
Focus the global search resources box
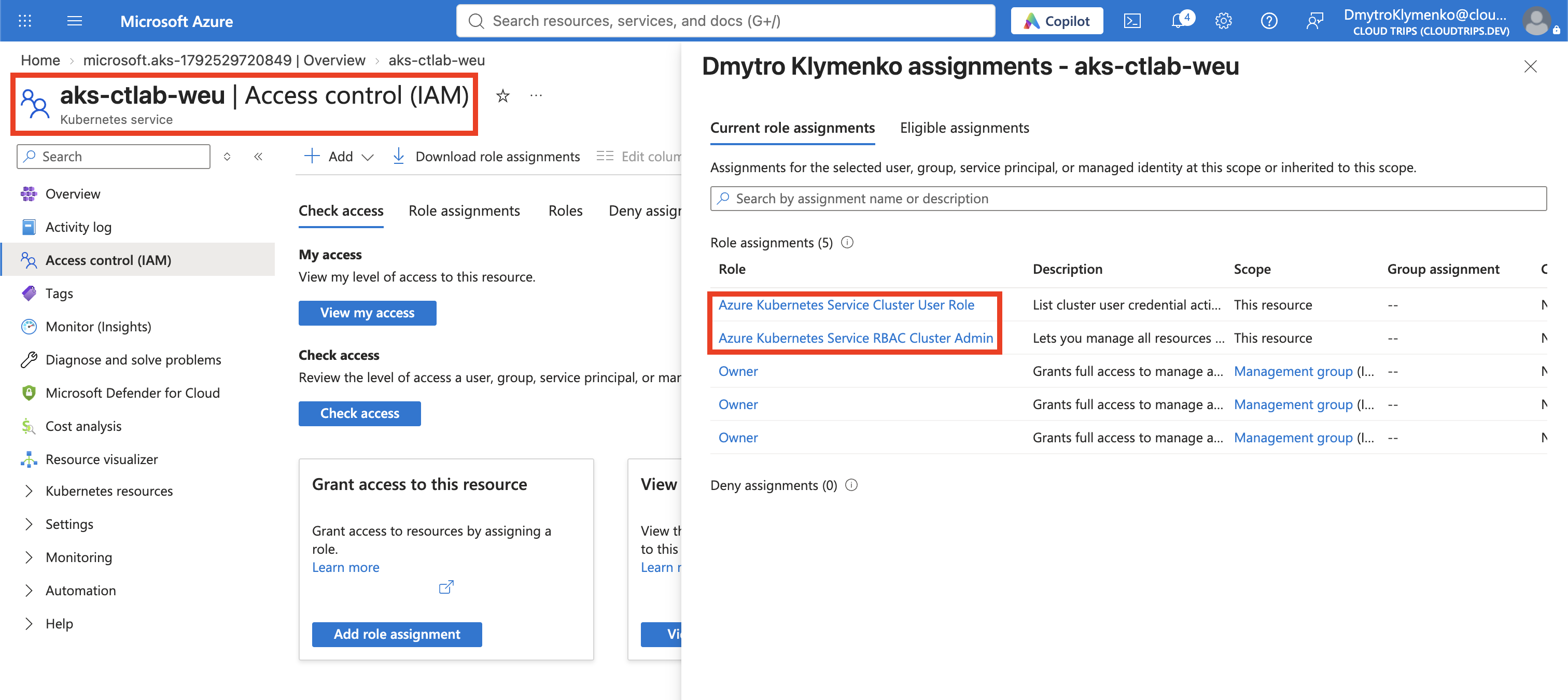pyautogui.click(x=725, y=21)
